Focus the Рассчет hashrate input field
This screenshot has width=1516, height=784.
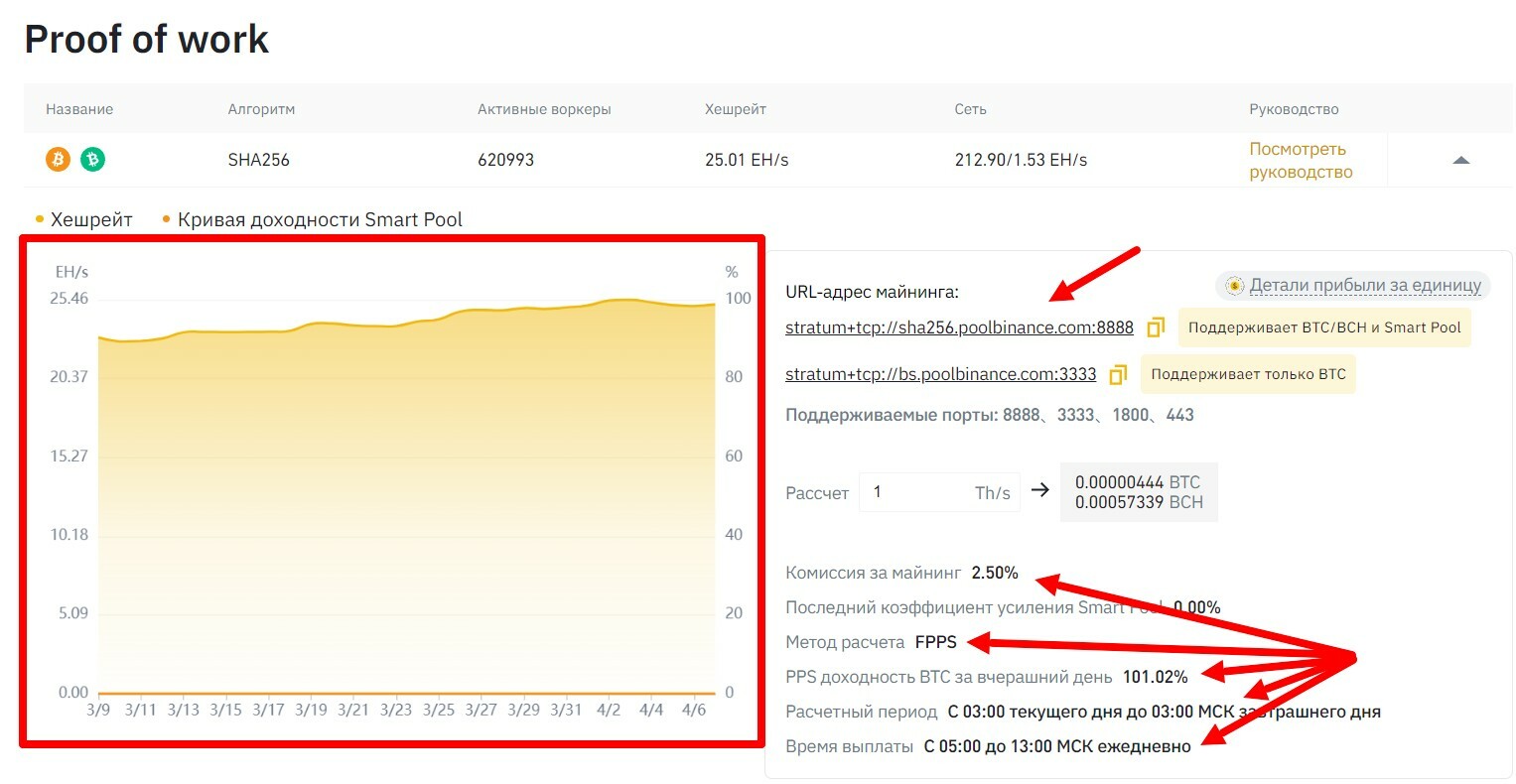pyautogui.click(x=939, y=492)
